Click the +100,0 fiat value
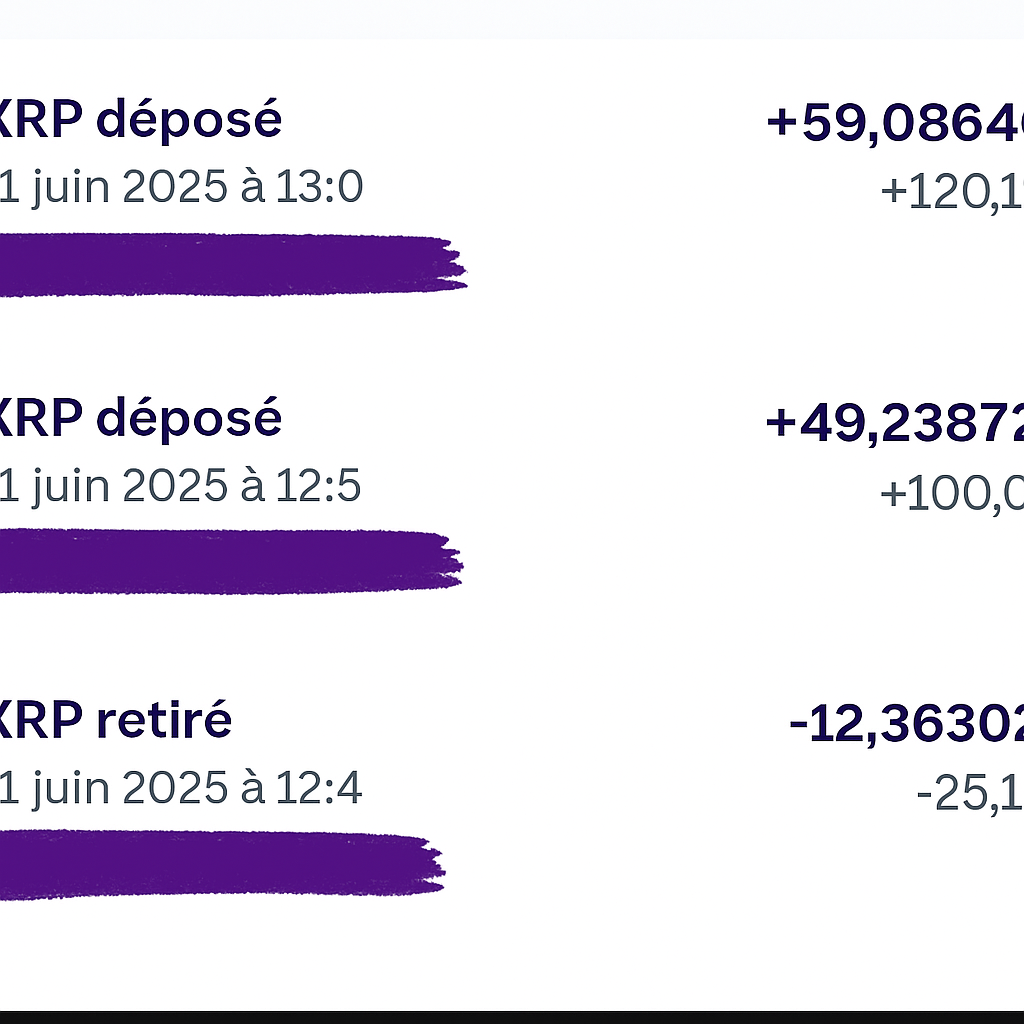Image resolution: width=1024 pixels, height=1024 pixels. [952, 494]
